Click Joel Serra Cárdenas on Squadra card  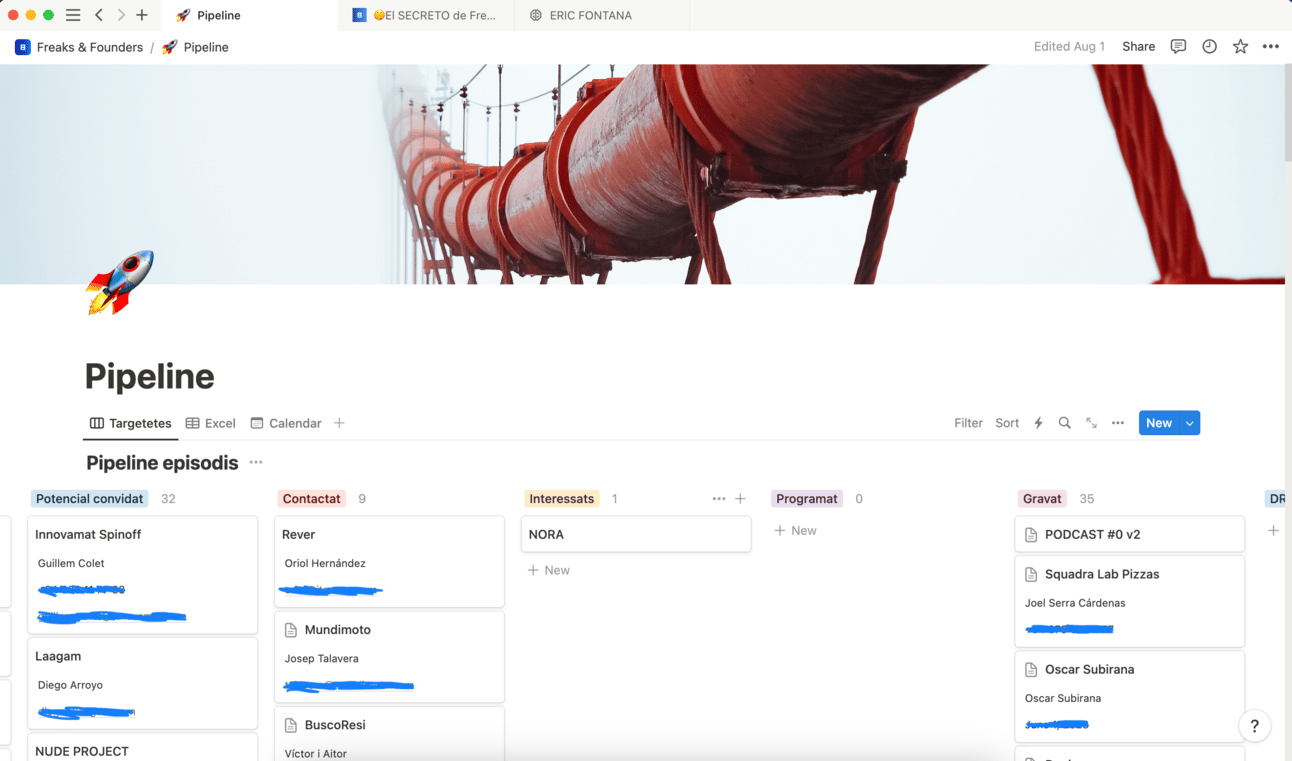[1075, 603]
